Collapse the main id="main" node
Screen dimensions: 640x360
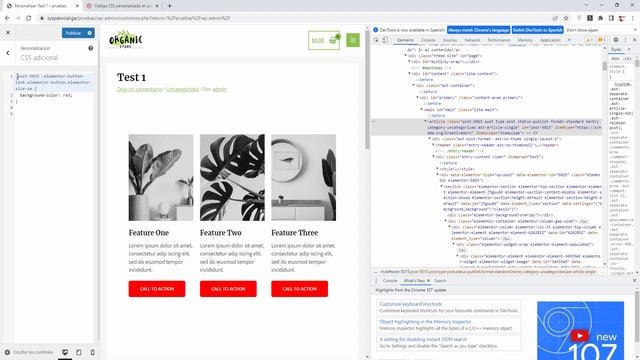[422, 110]
